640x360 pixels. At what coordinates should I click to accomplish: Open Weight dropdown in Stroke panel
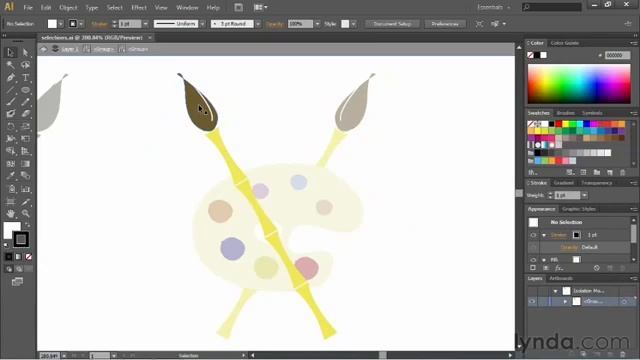pos(584,196)
